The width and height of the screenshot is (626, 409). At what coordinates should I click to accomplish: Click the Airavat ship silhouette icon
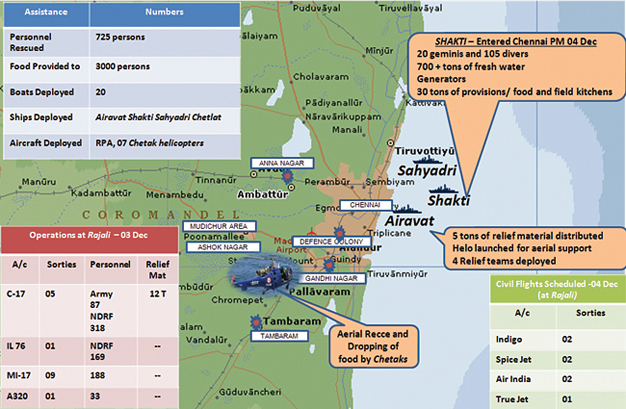tap(406, 209)
